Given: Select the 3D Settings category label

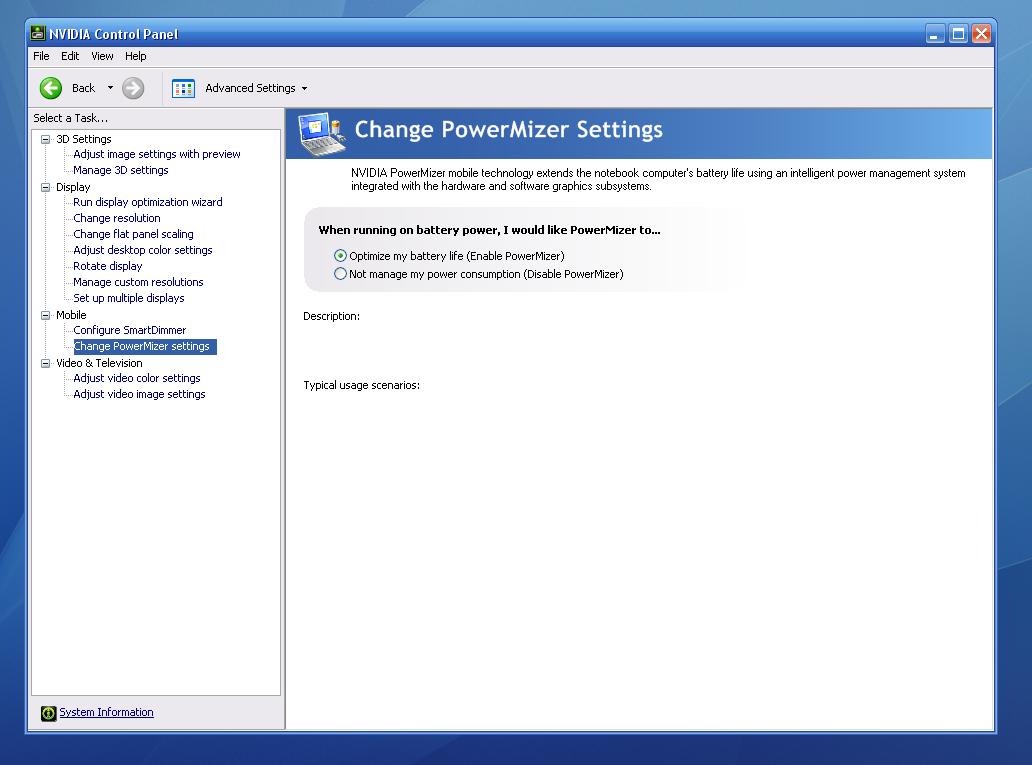Looking at the screenshot, I should (84, 139).
